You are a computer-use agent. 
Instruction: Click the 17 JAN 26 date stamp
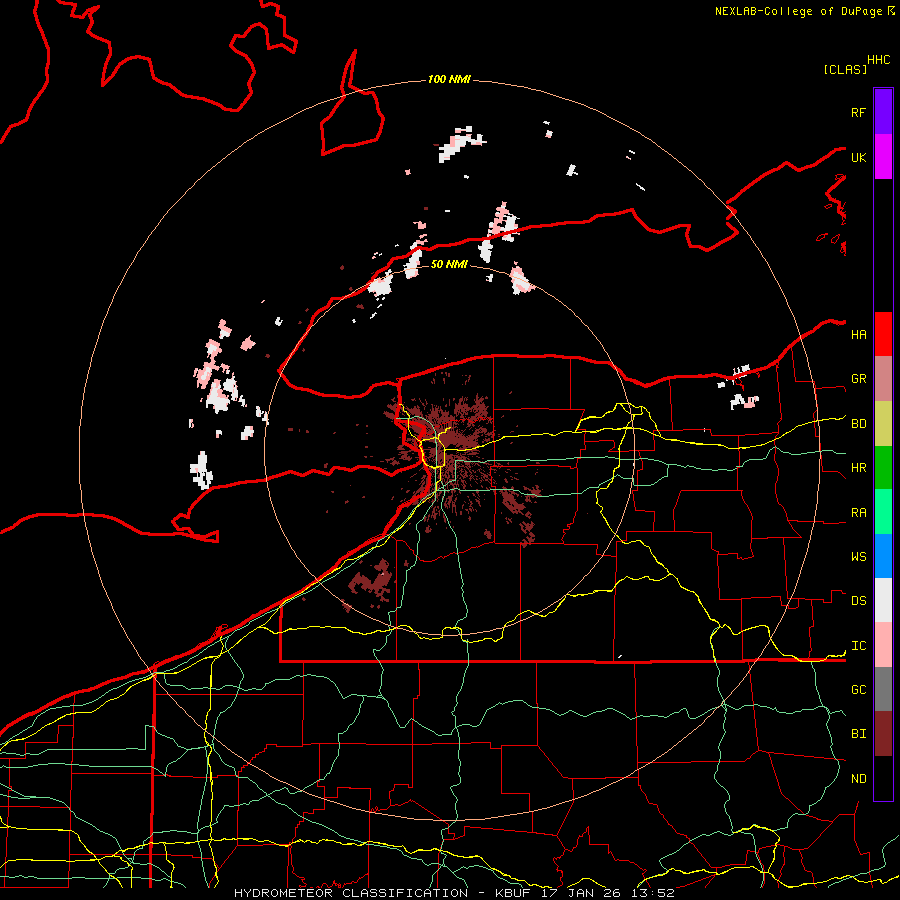[581, 893]
